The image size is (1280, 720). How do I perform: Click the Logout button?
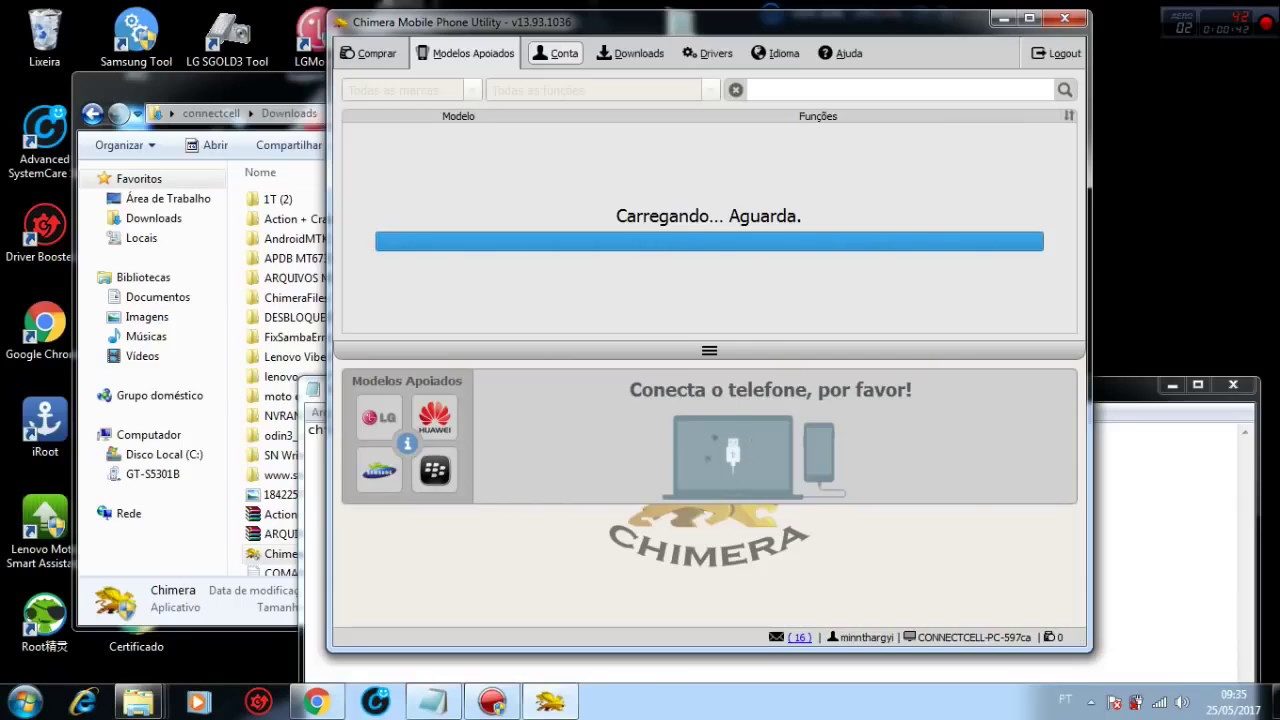[x=1055, y=53]
